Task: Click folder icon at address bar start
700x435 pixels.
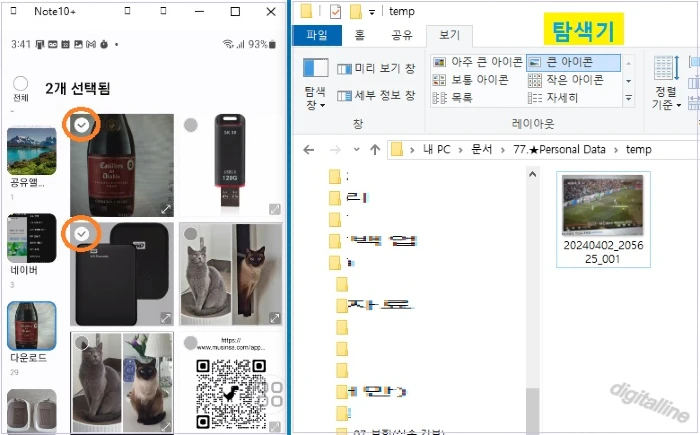Action: (397, 149)
